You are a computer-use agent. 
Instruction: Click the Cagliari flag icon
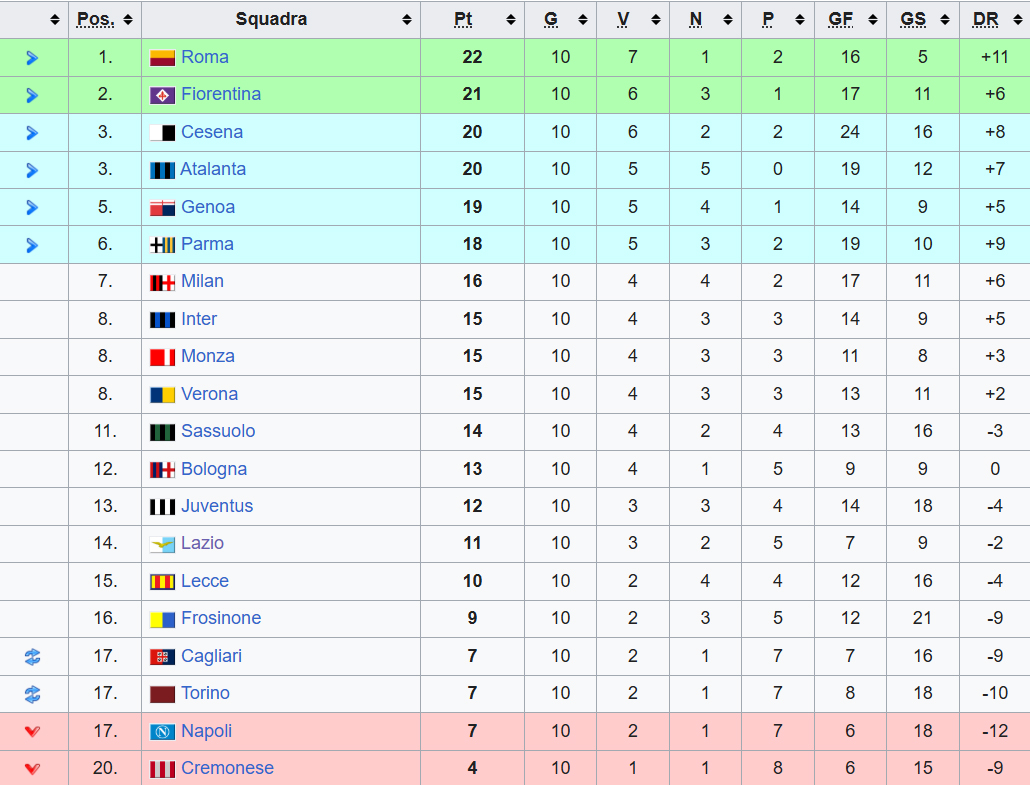pos(162,657)
